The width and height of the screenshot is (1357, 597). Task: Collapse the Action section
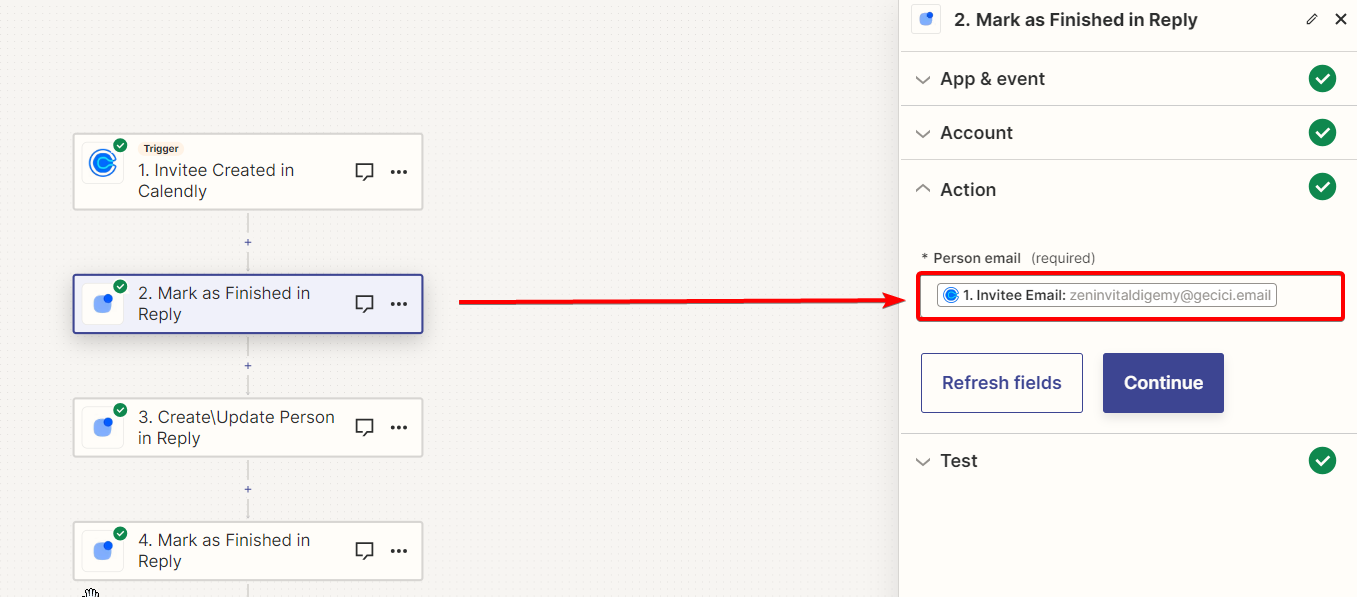[x=1128, y=187]
